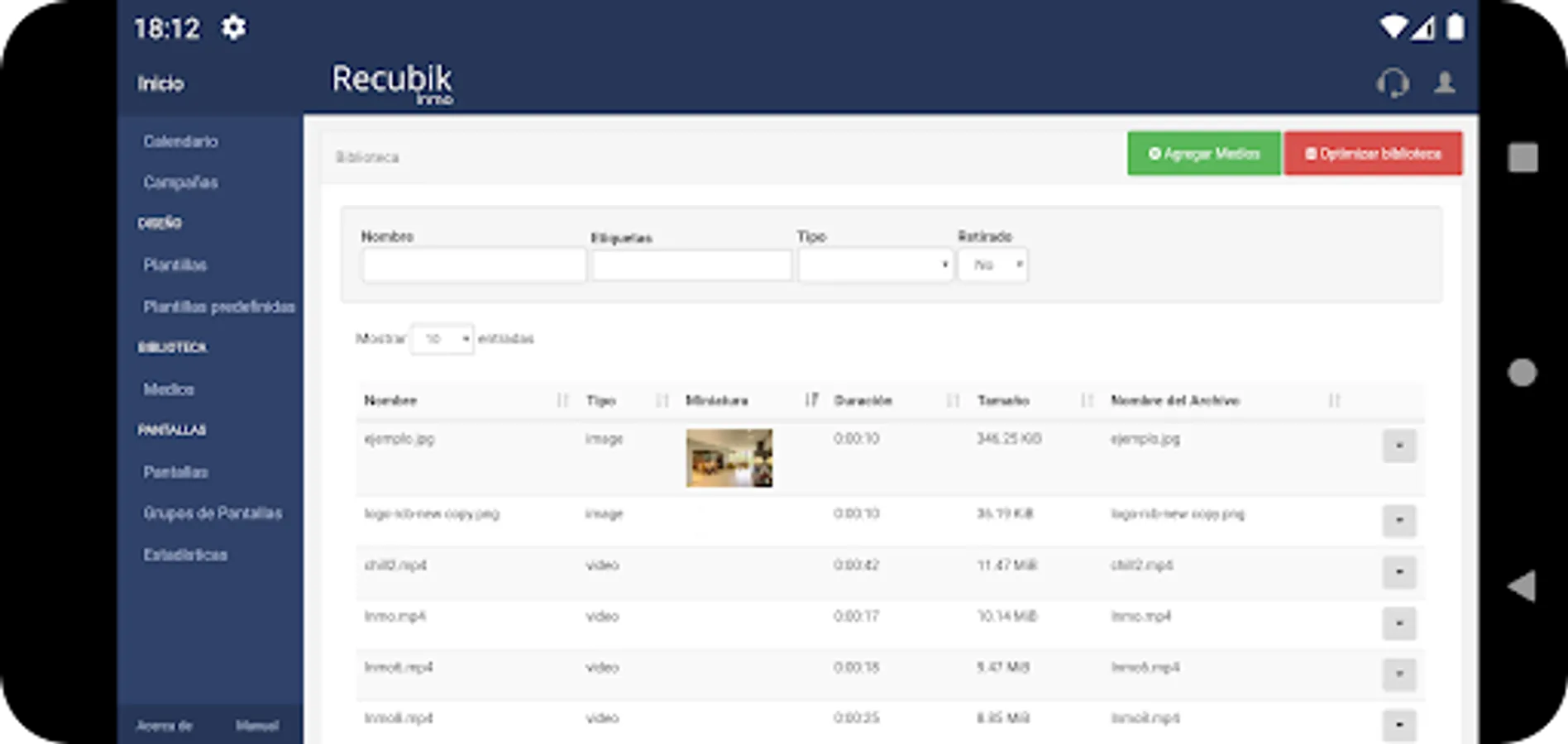
Task: Open the Manual link in the sidebar footer
Action: pos(257,726)
